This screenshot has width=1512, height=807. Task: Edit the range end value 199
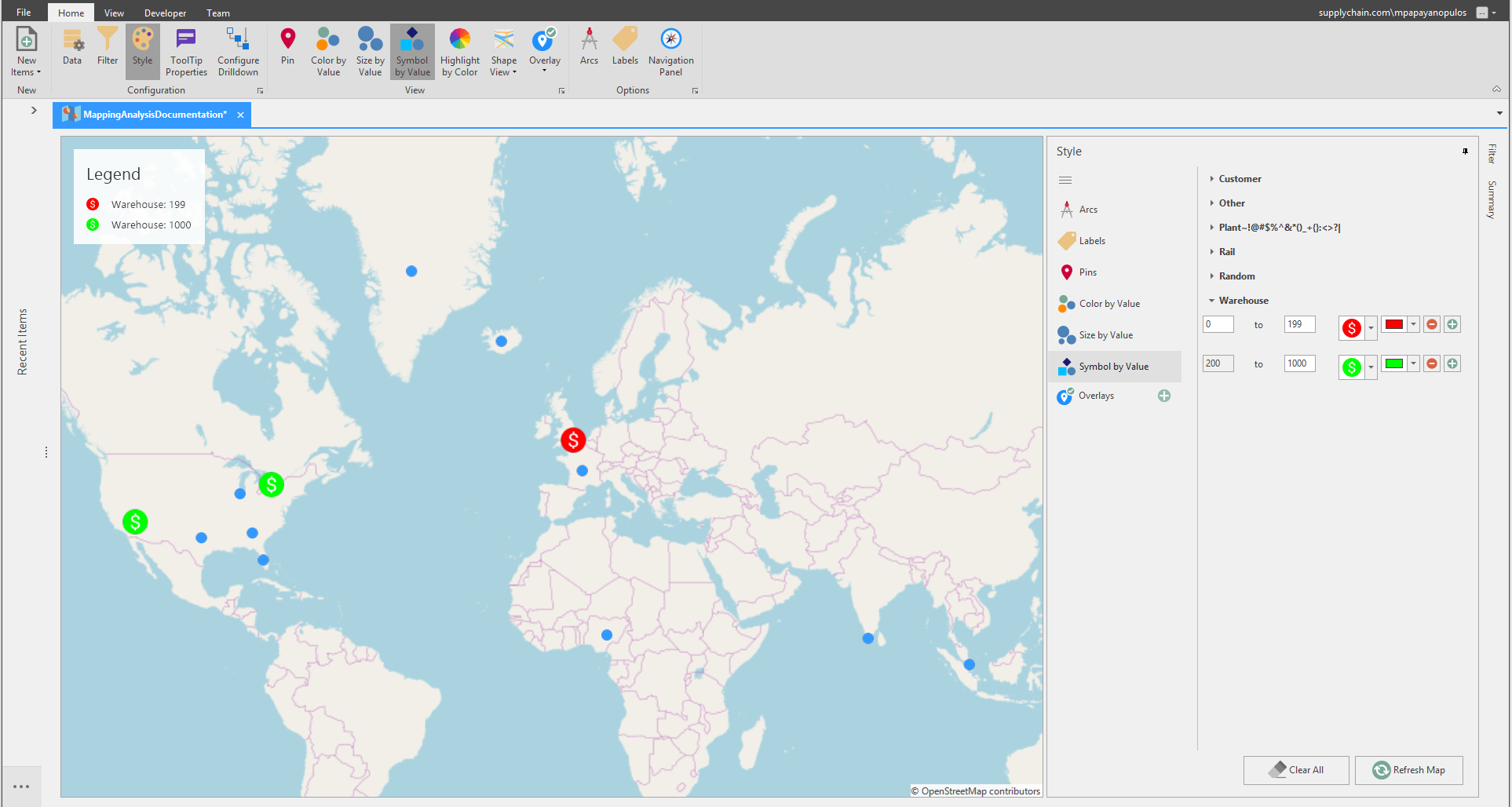[1300, 324]
